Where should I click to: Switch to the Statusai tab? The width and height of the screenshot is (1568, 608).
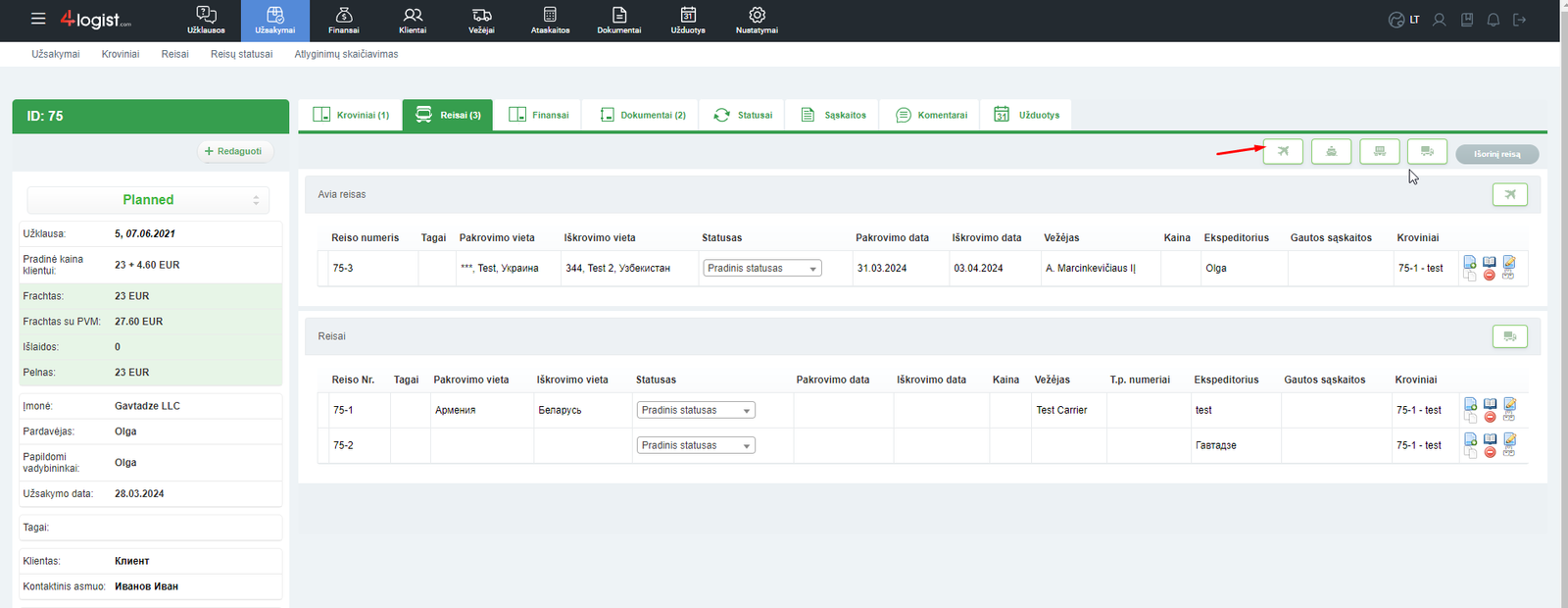pyautogui.click(x=743, y=115)
